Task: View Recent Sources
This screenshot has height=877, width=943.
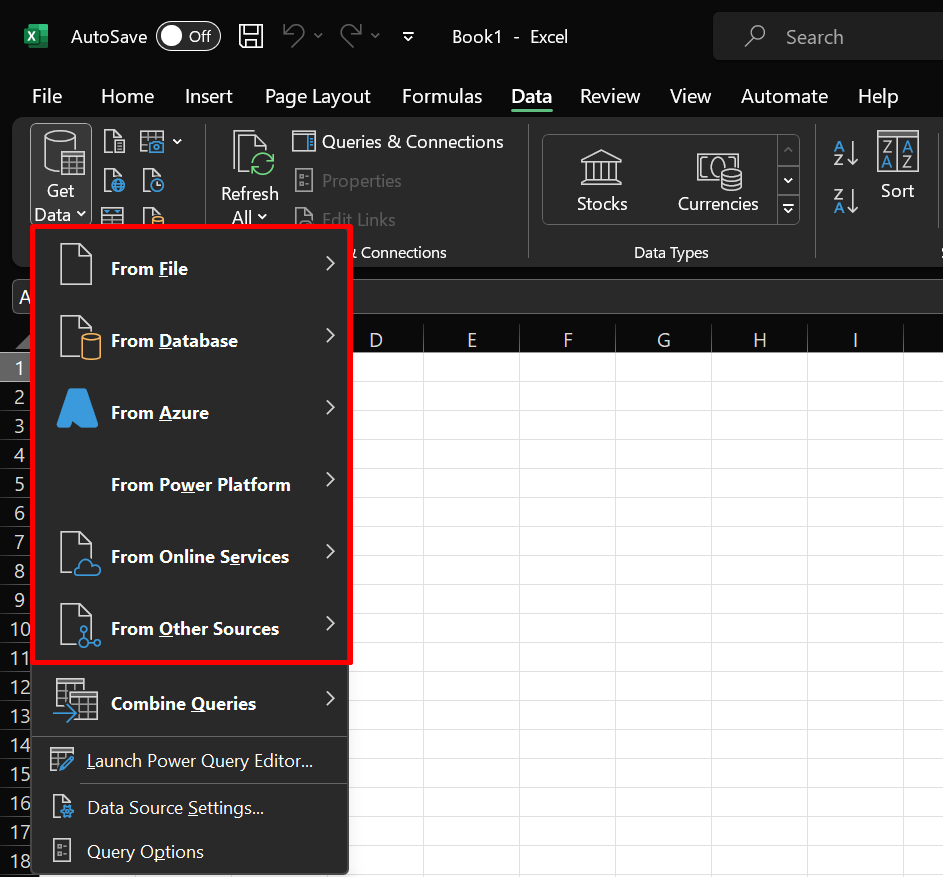Action: point(152,180)
